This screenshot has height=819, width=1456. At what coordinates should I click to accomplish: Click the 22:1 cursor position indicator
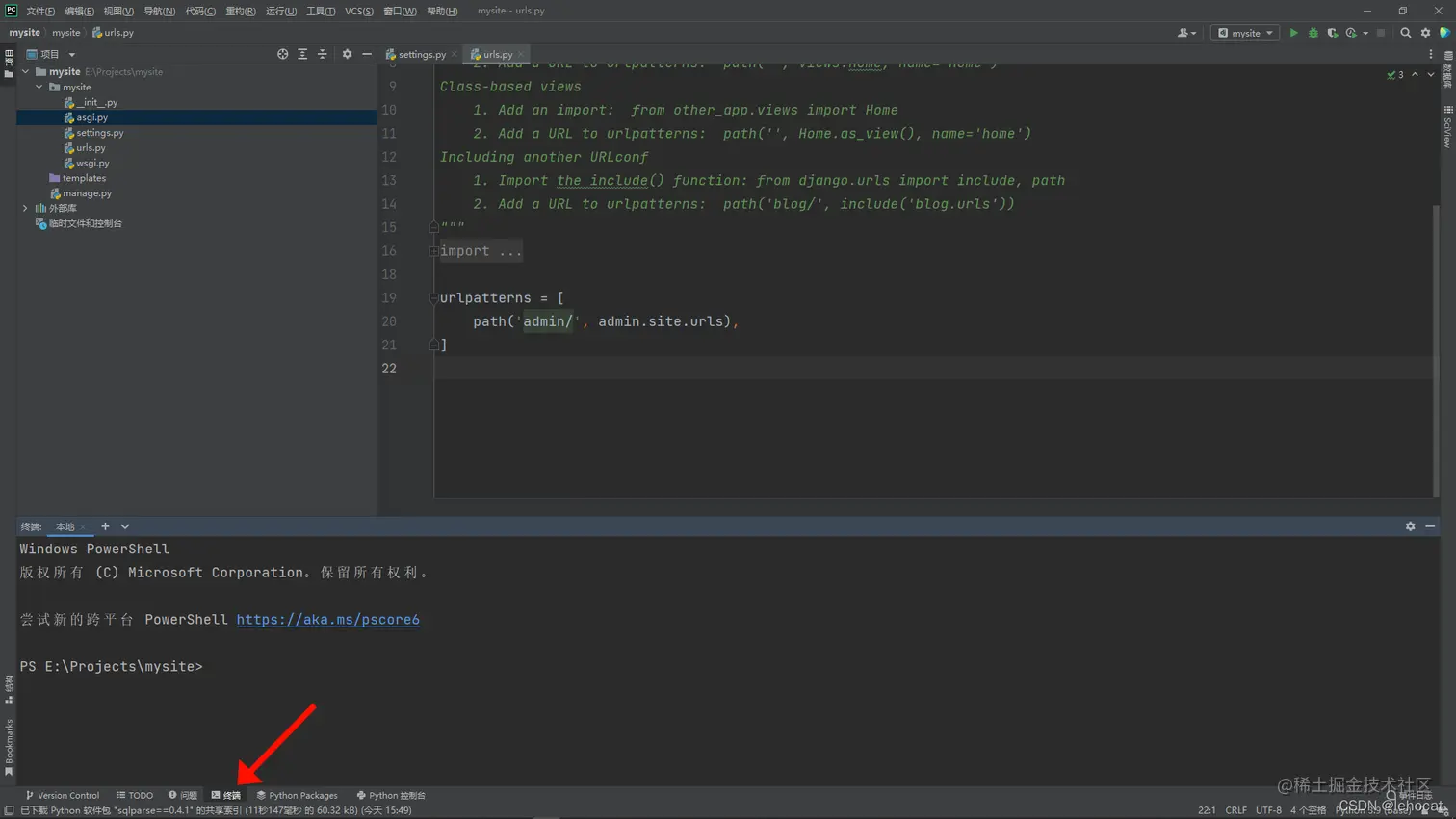(x=1207, y=810)
